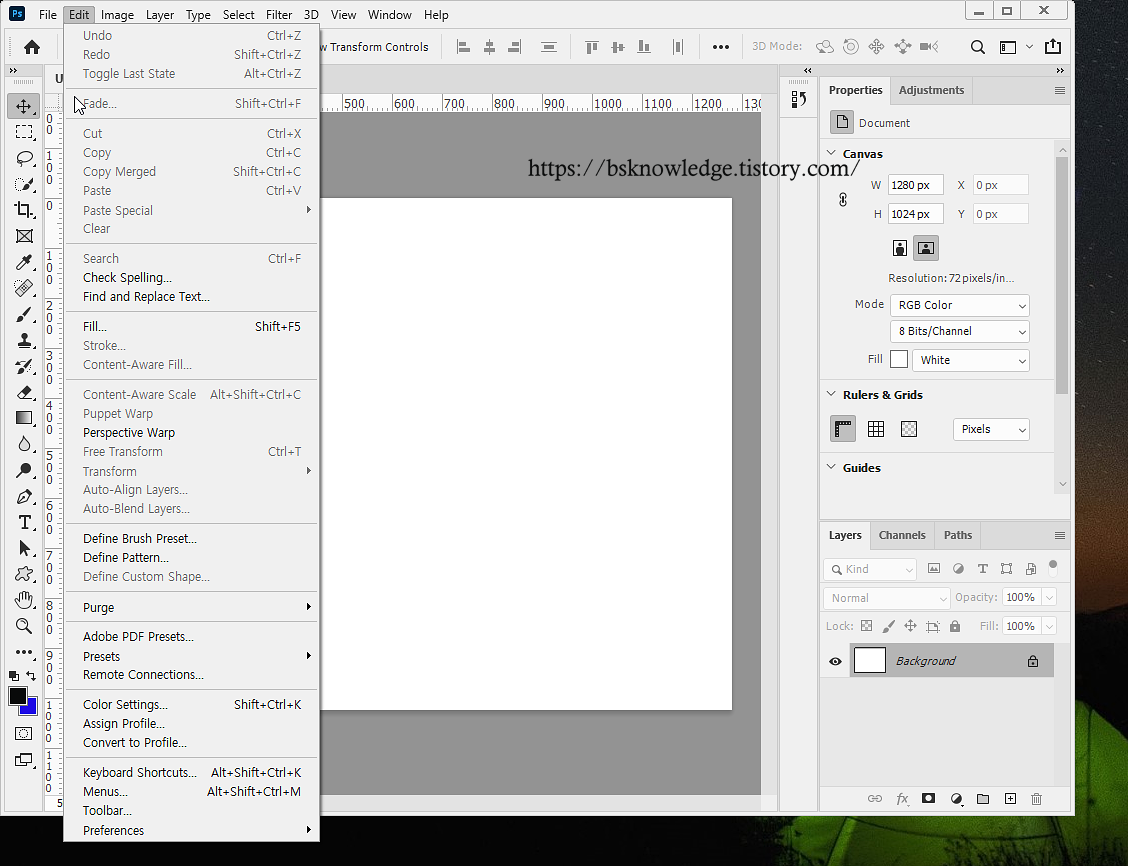Click the Home icon in options bar

32,47
